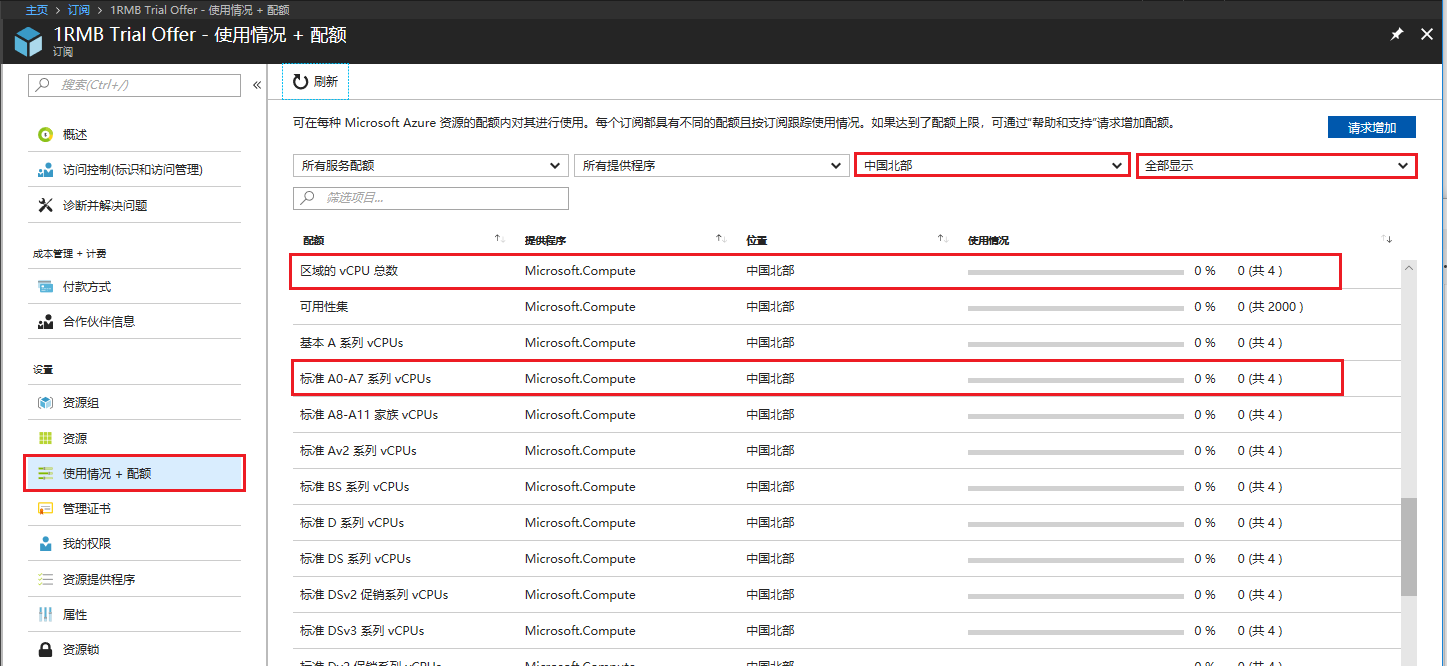Click the 管理证书 certificate icon
Viewport: 1447px width, 666px height.
(45, 509)
